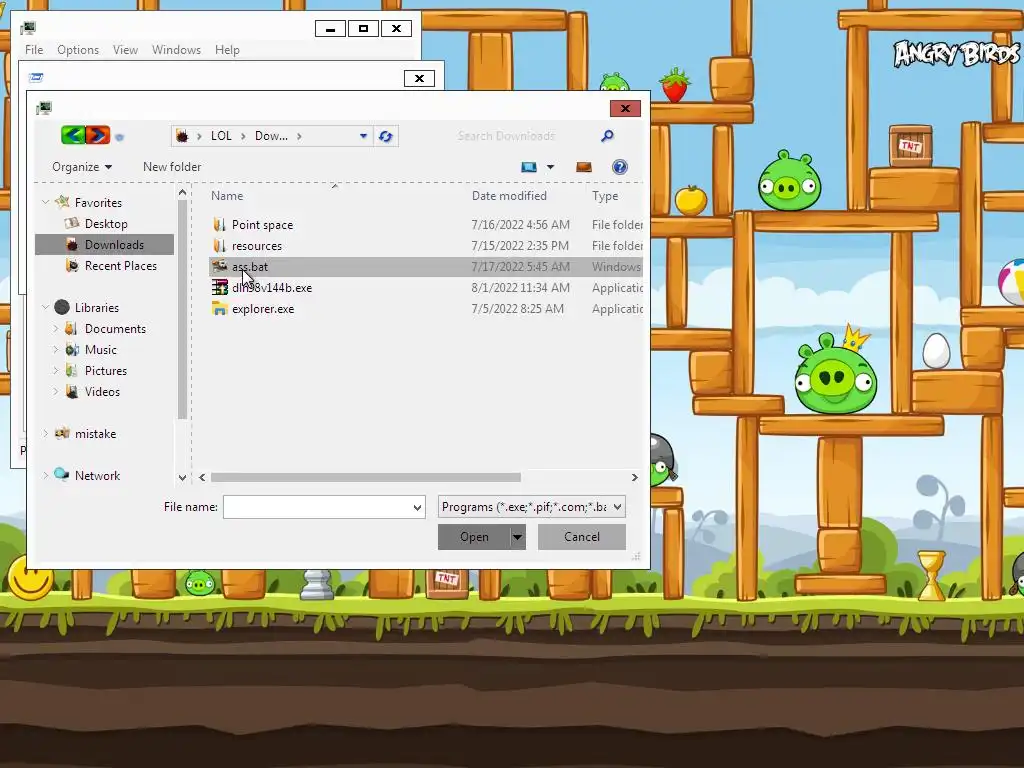Click the Type column header
Screen dimensions: 1024x768
coord(605,195)
